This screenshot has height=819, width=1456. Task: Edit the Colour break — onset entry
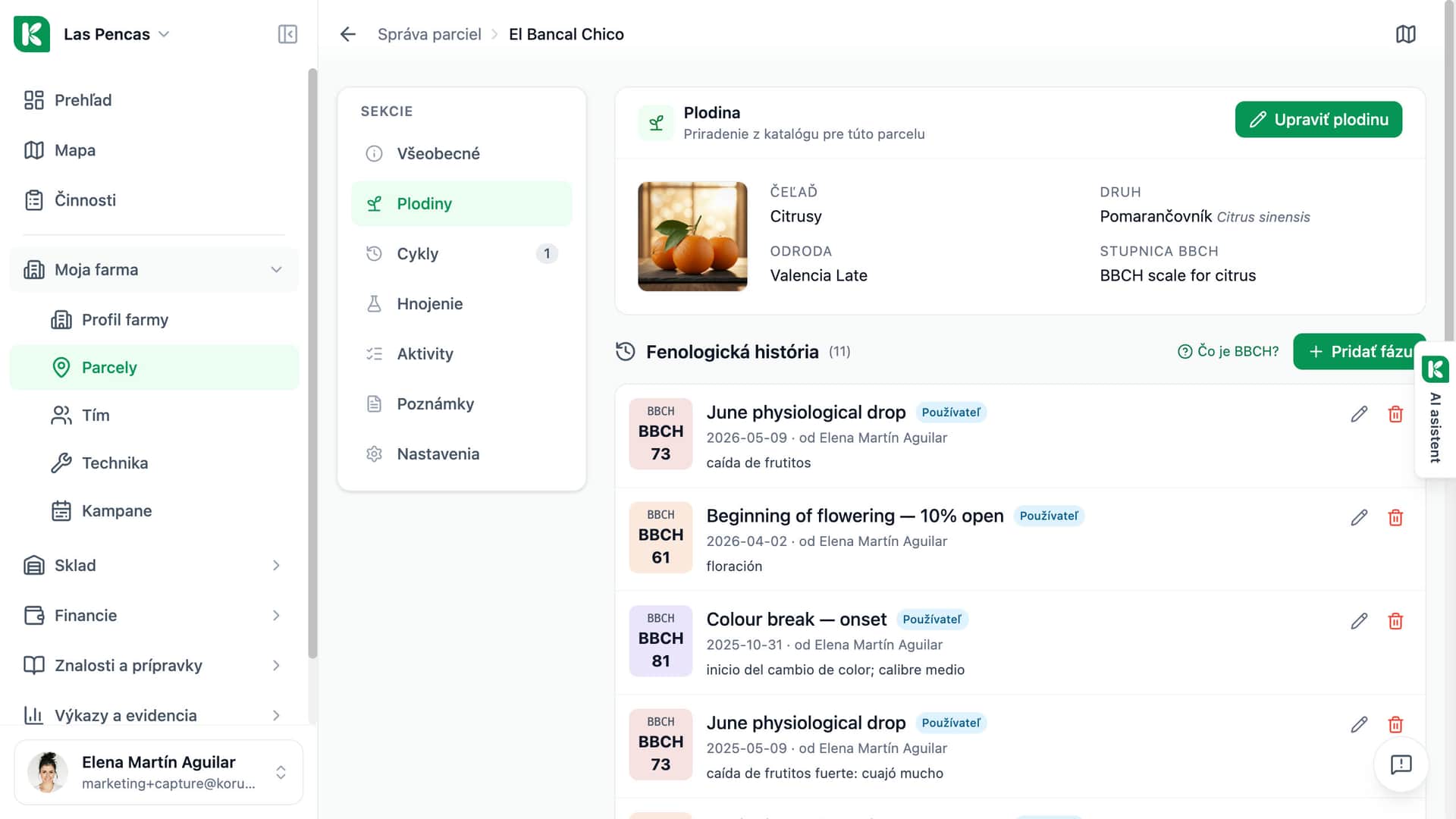[x=1359, y=621]
